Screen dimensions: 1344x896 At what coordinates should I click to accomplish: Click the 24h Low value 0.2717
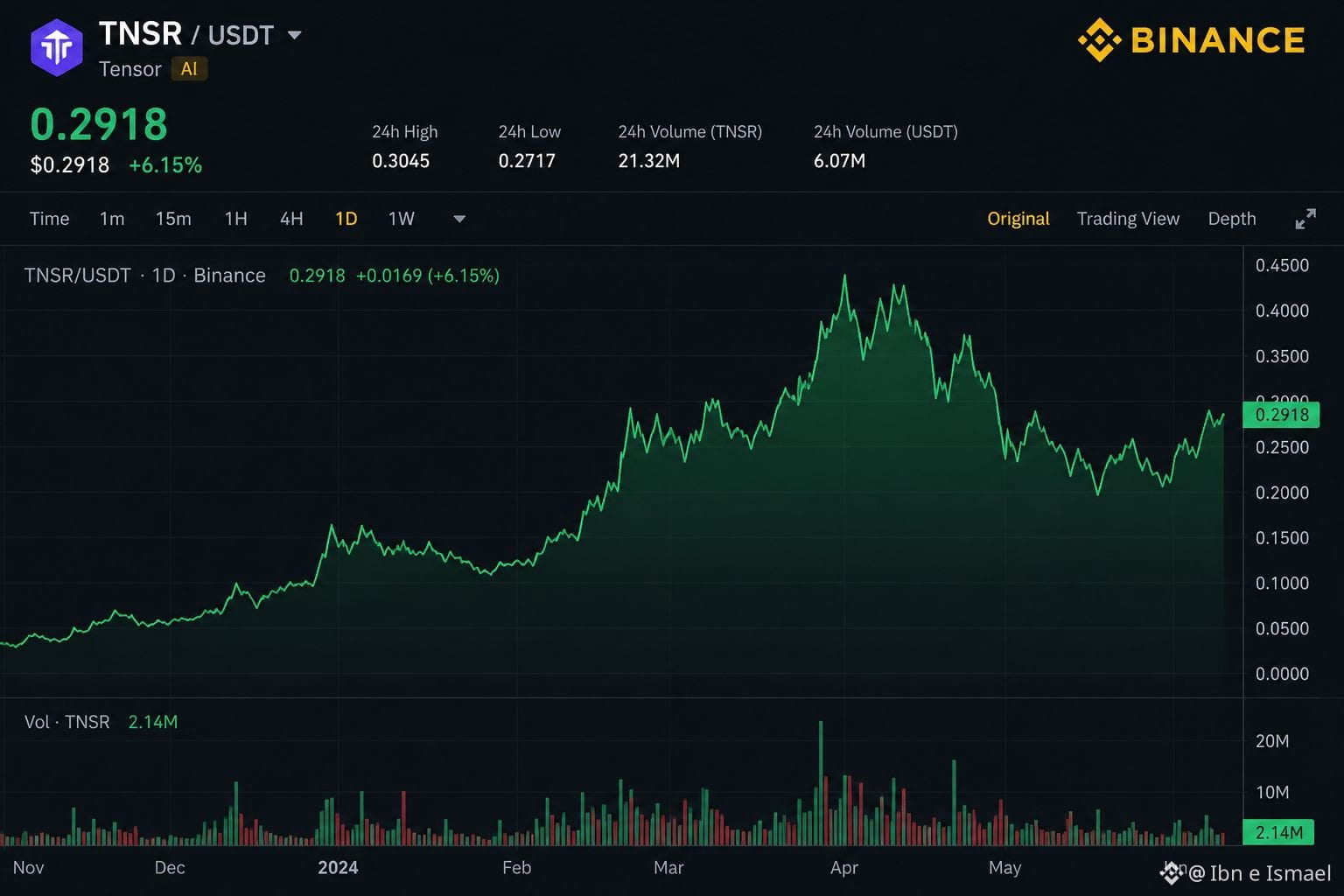point(527,161)
